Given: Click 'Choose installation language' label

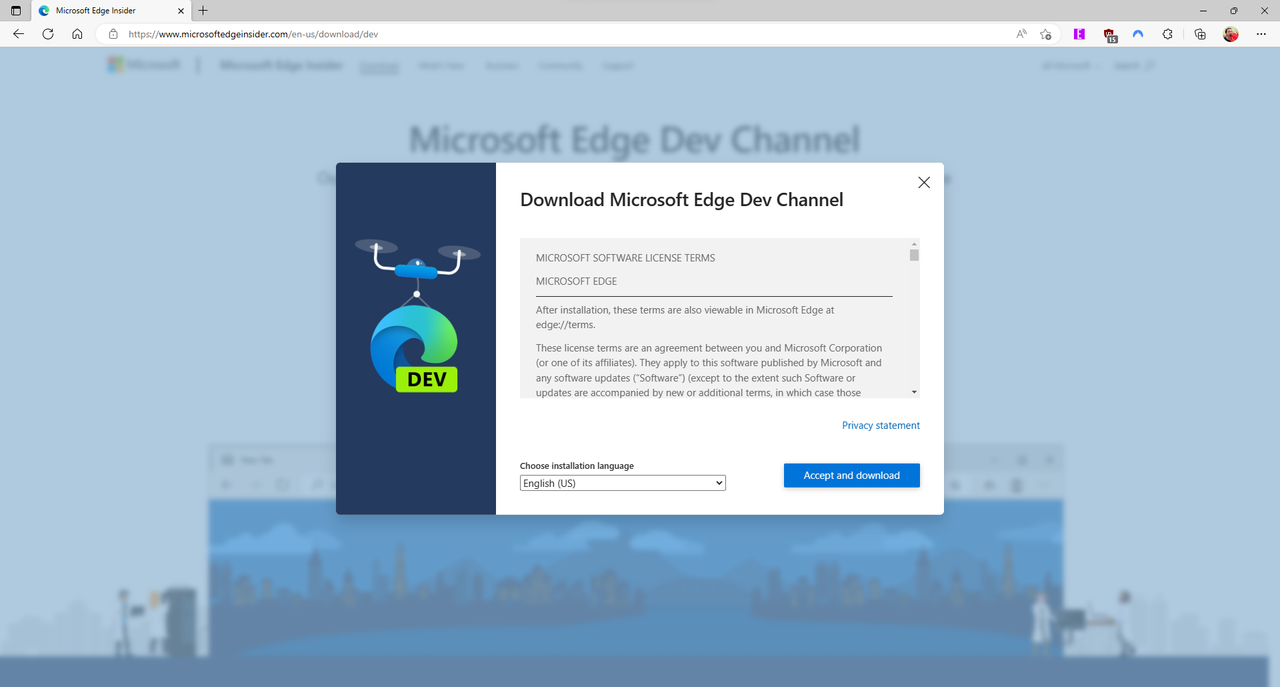Looking at the screenshot, I should click(x=577, y=466).
